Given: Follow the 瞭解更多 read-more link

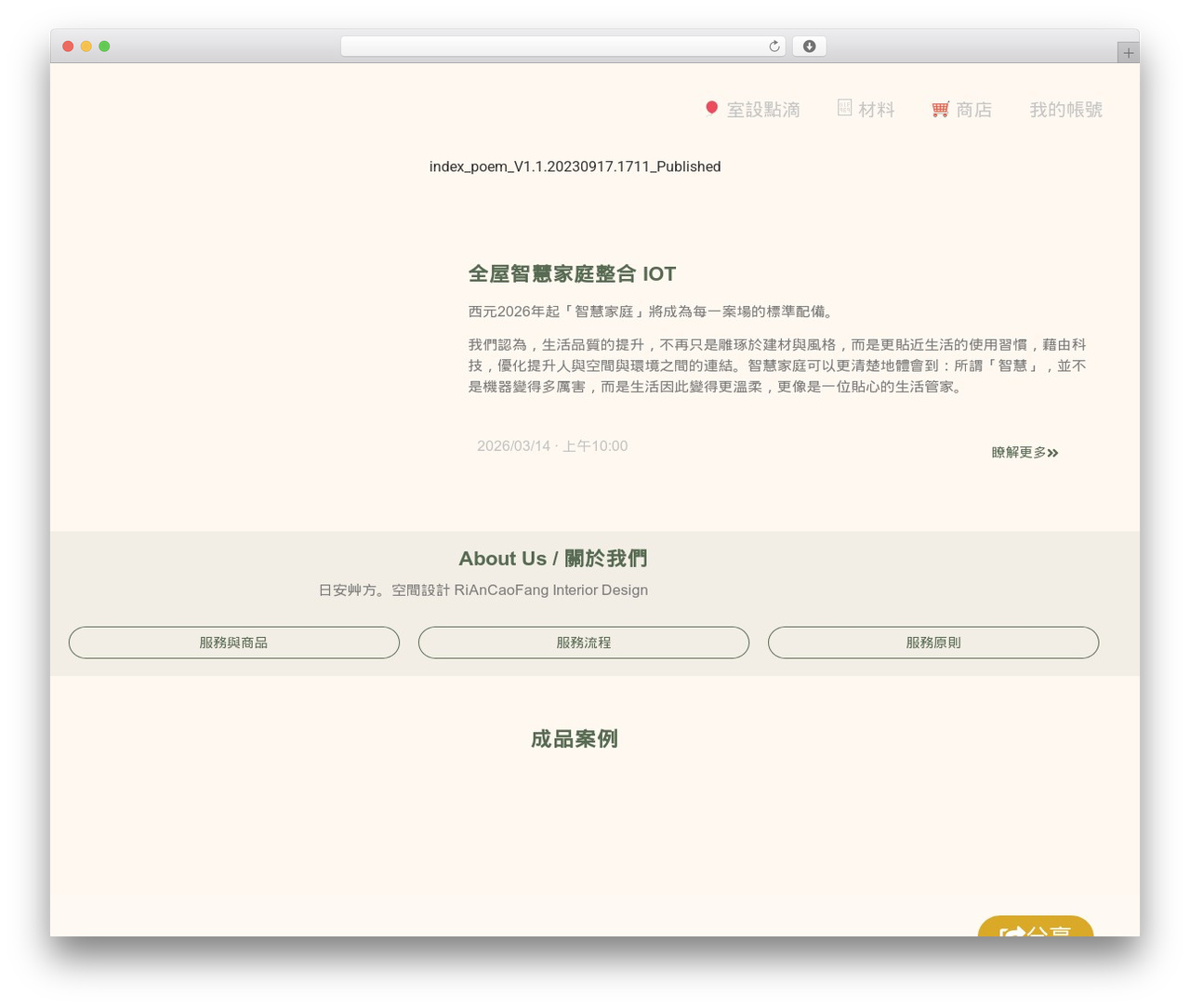Looking at the screenshot, I should (x=1025, y=453).
